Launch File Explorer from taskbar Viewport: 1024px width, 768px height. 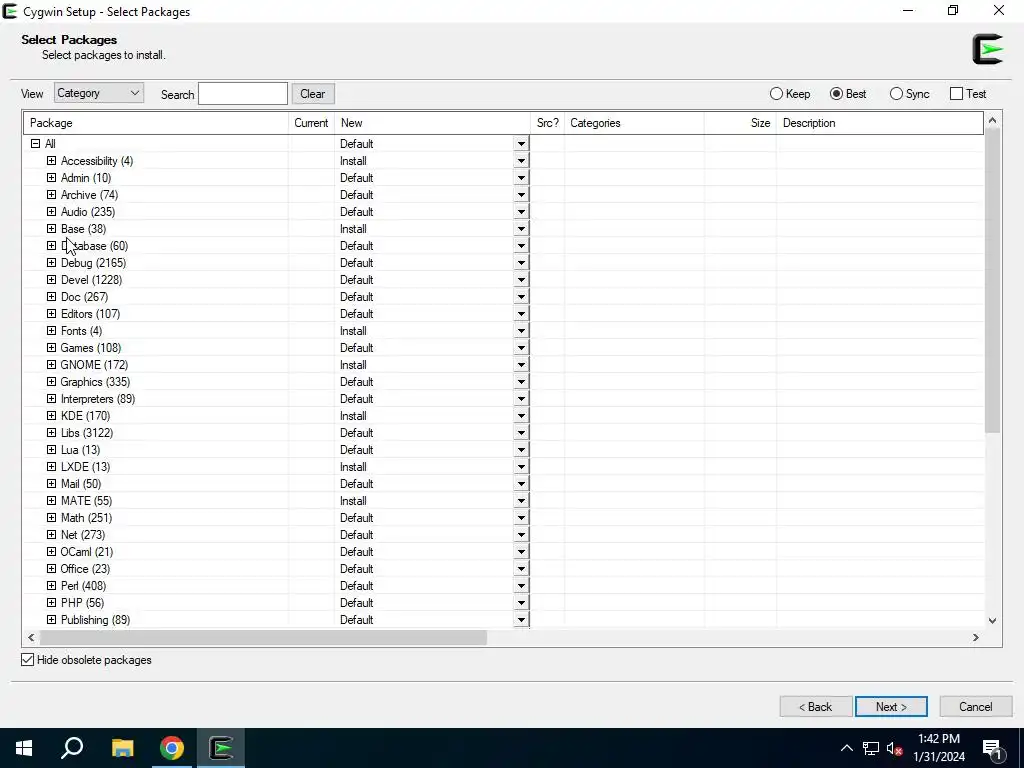pos(122,748)
